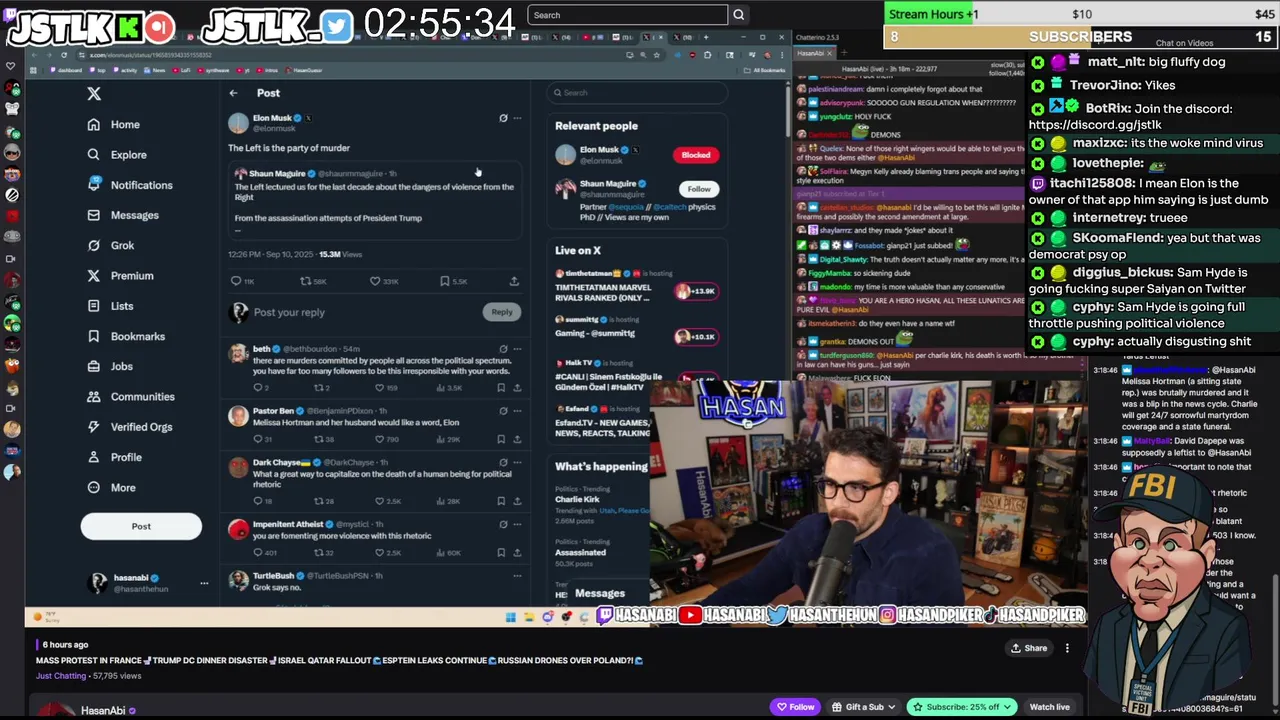The height and width of the screenshot is (720, 1280).
Task: Like Elon Musk's post
Action: pos(376,281)
